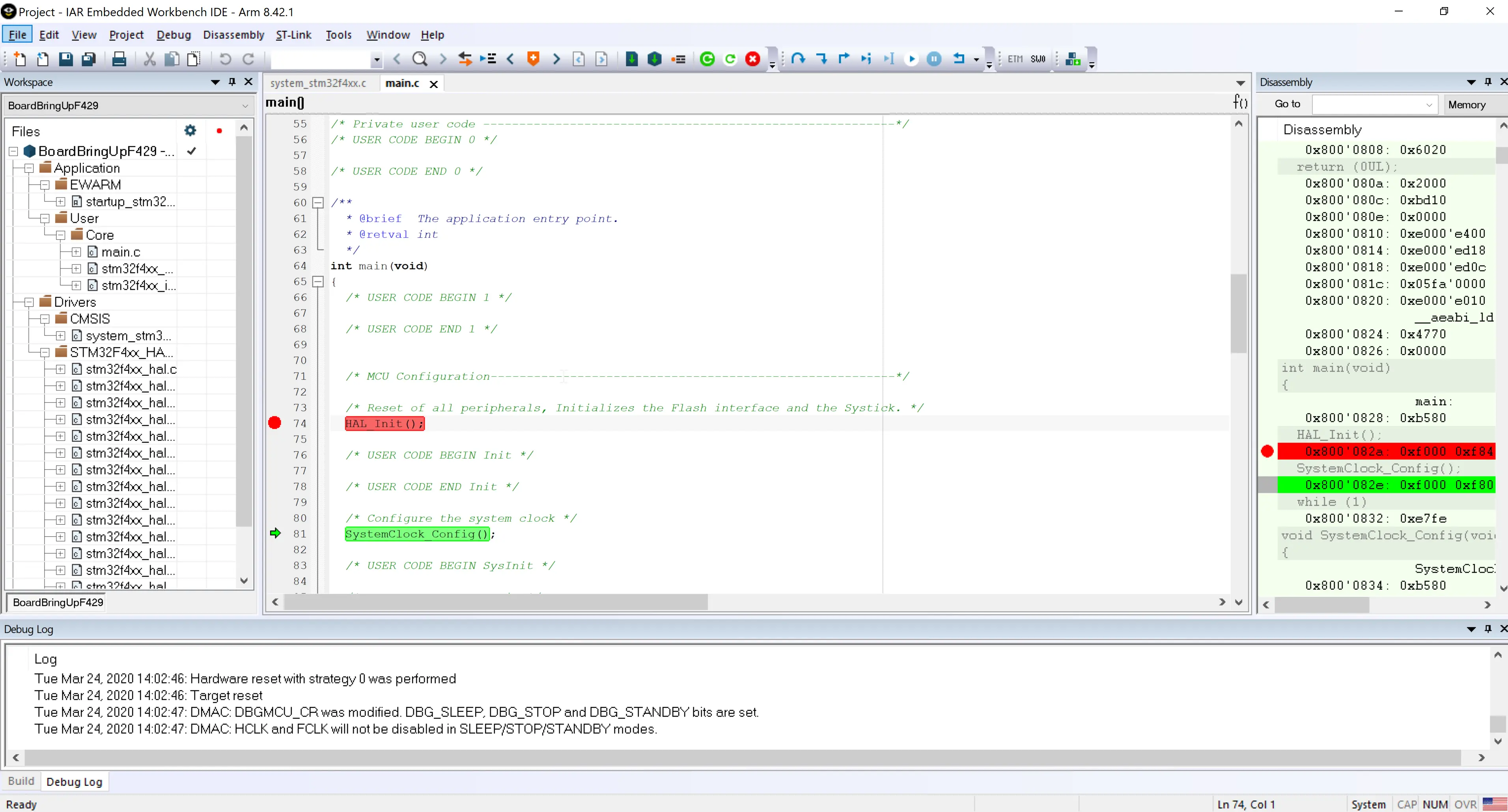Expand the main.c tree node
Screen dimensions: 1508x812
tap(76, 252)
